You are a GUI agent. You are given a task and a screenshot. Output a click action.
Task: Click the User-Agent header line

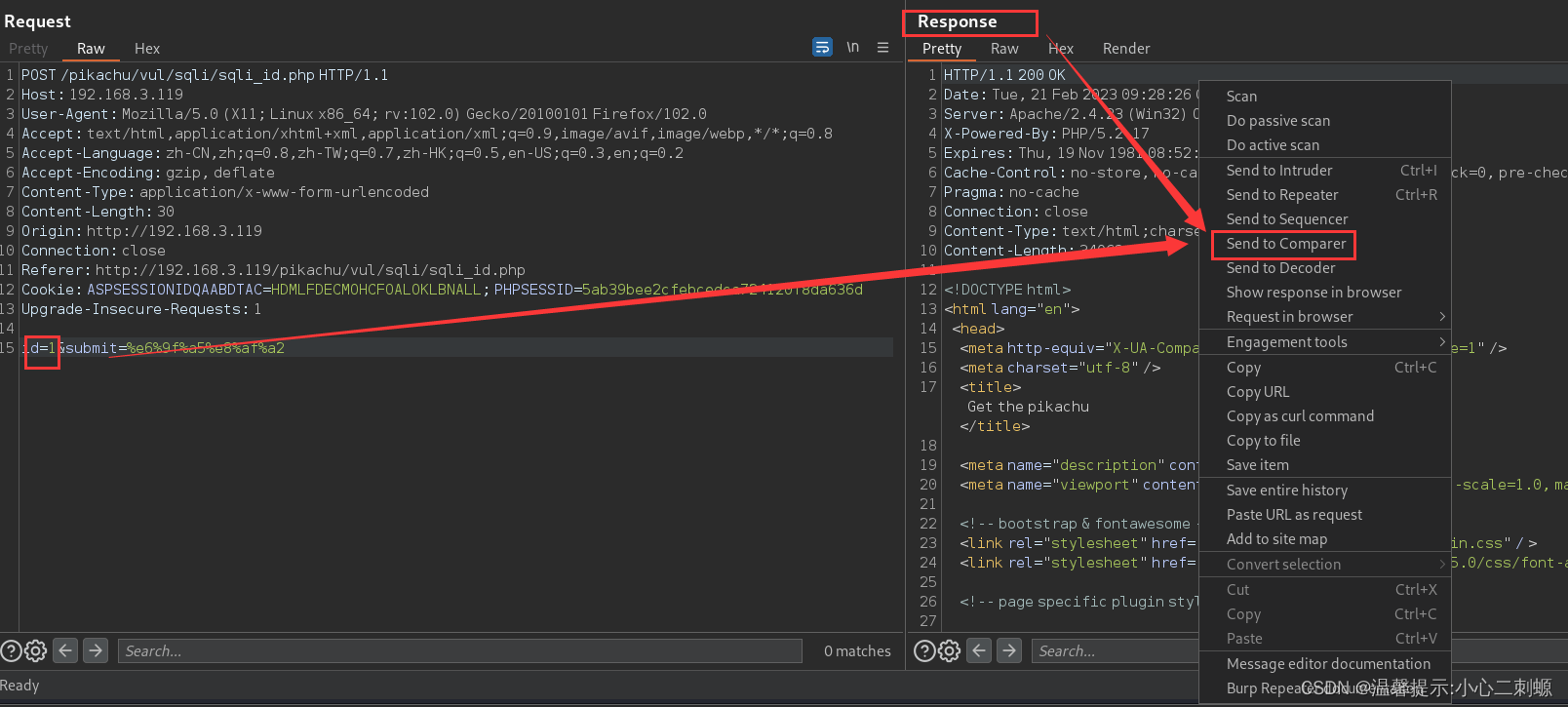364,114
